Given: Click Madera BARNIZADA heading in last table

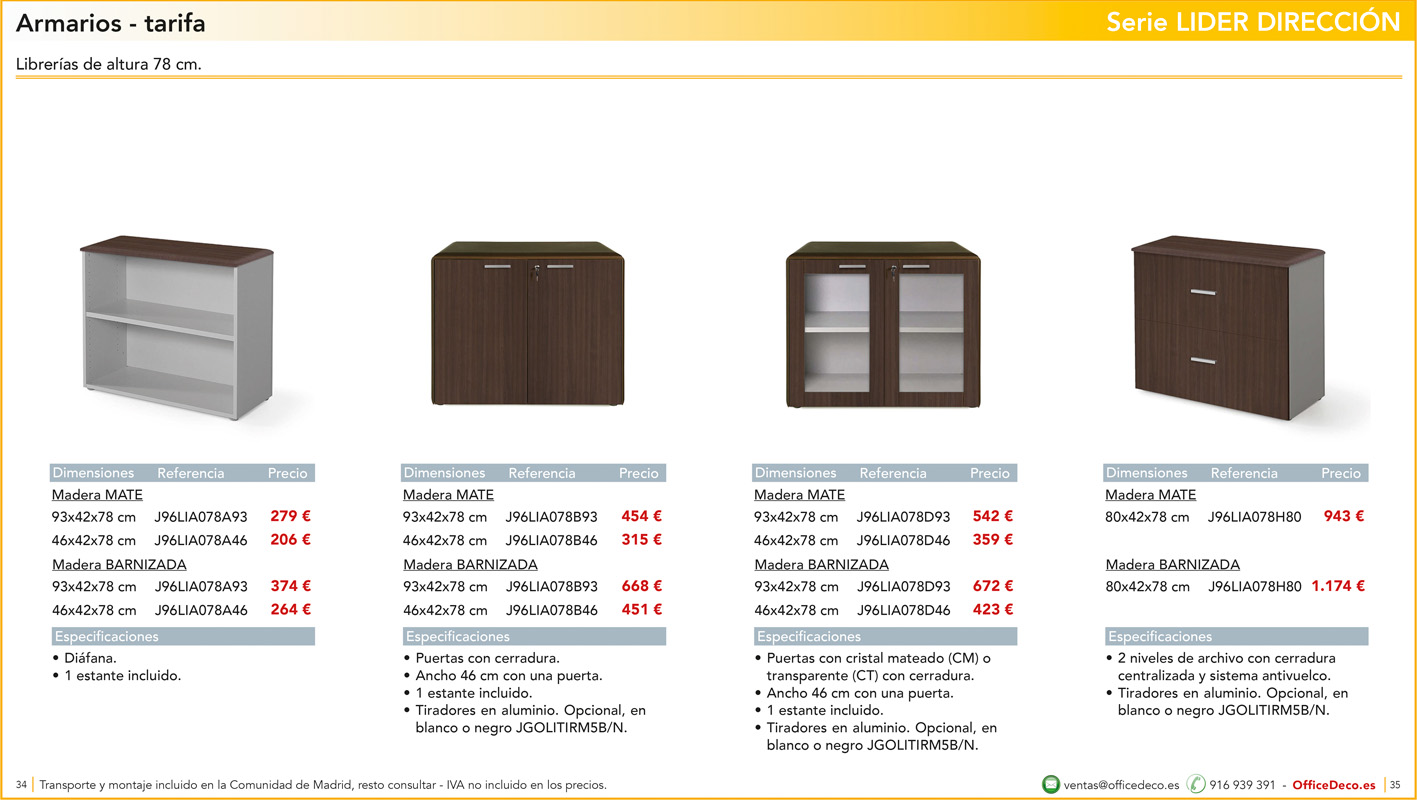Looking at the screenshot, I should (x=1172, y=564).
